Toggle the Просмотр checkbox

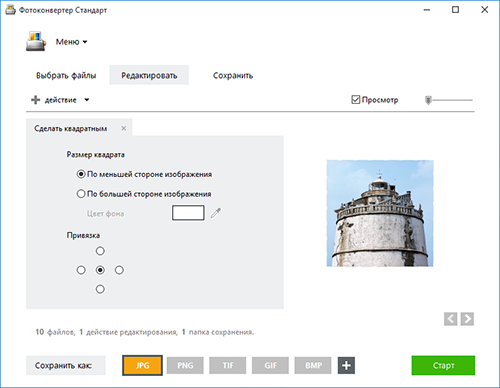356,100
